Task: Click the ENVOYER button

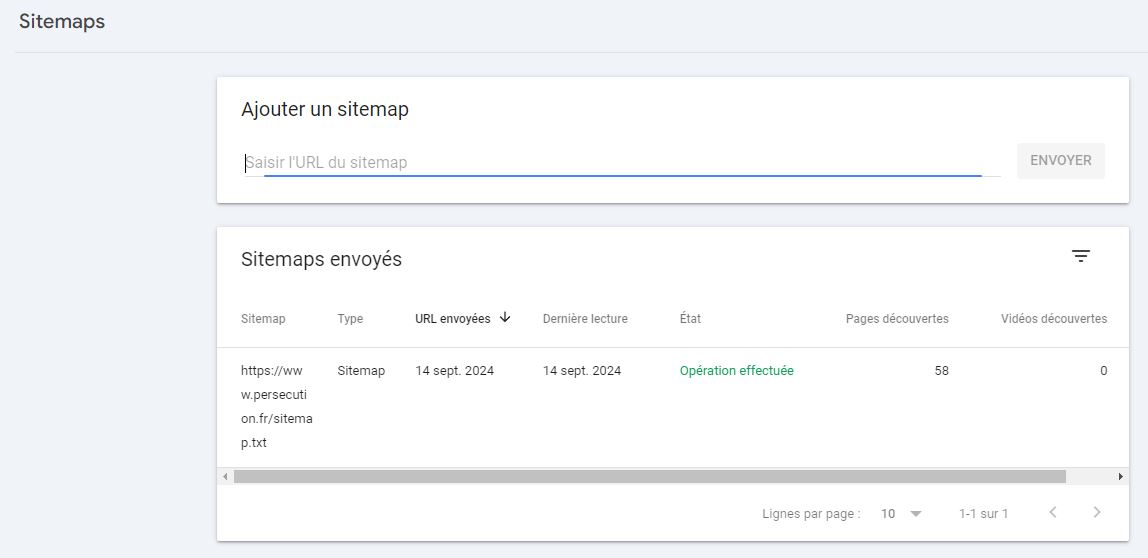Action: [1060, 161]
